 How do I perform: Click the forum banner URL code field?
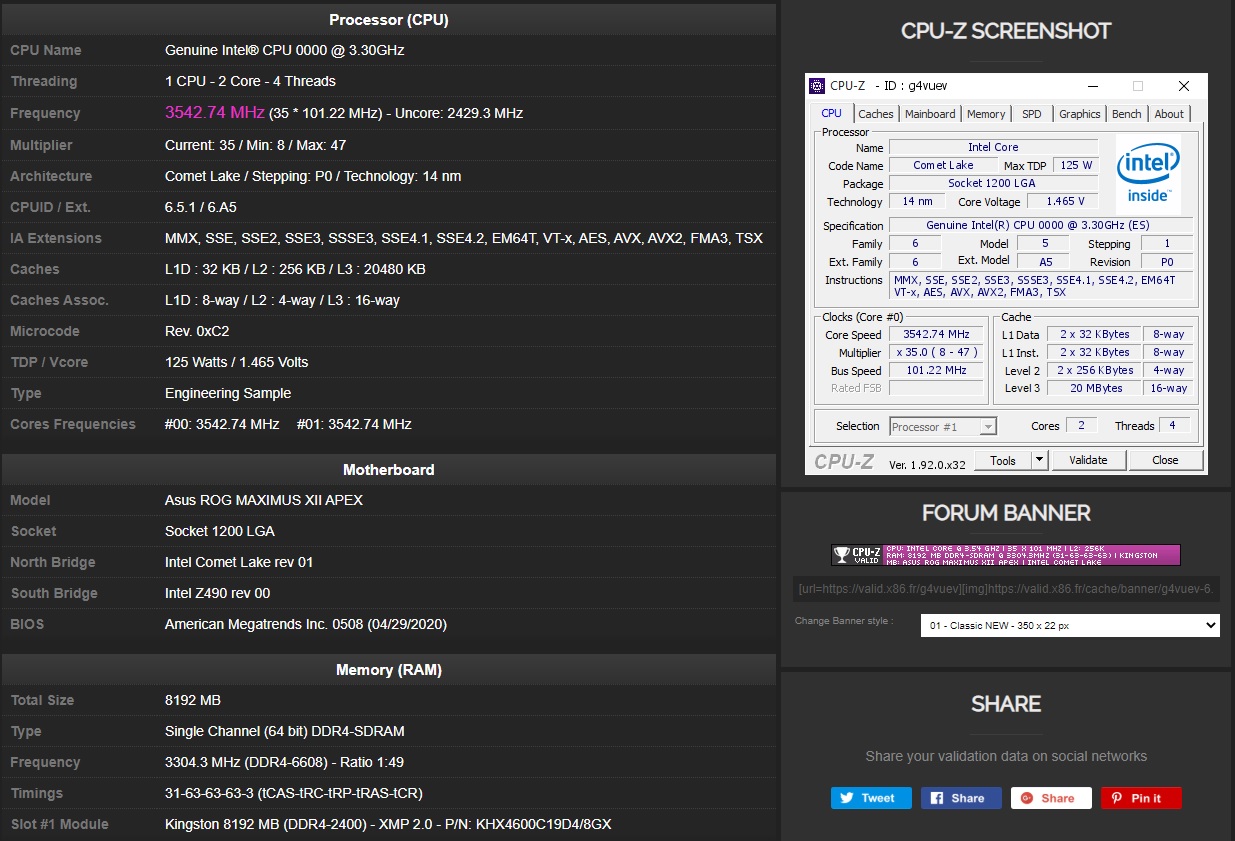[1006, 589]
